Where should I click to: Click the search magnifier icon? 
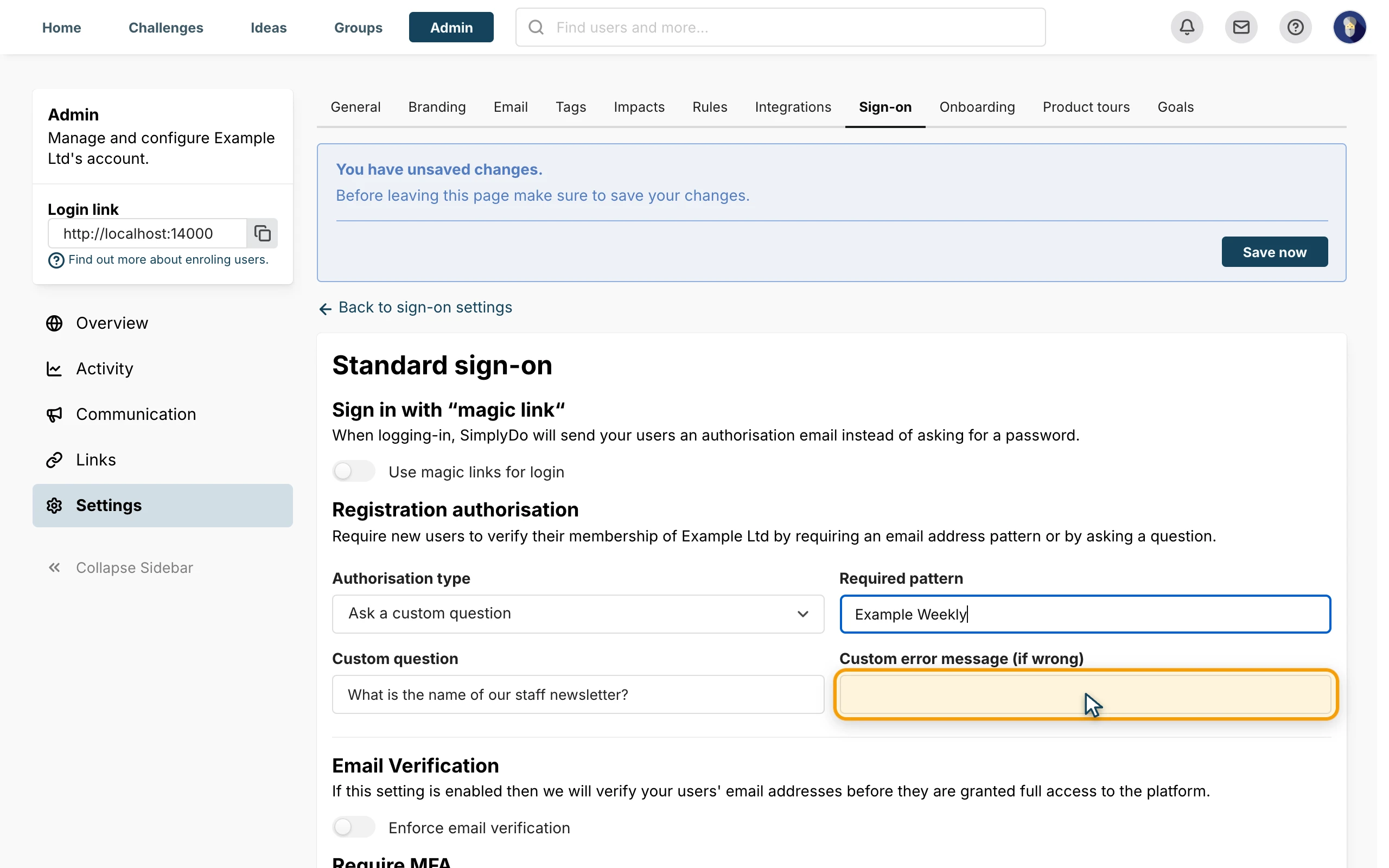coord(536,27)
